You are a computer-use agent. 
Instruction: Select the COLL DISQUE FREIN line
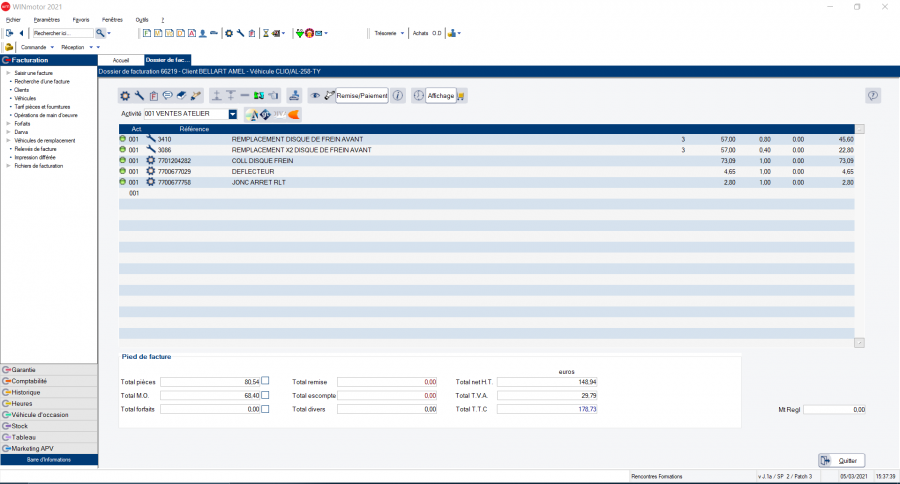click(x=487, y=161)
